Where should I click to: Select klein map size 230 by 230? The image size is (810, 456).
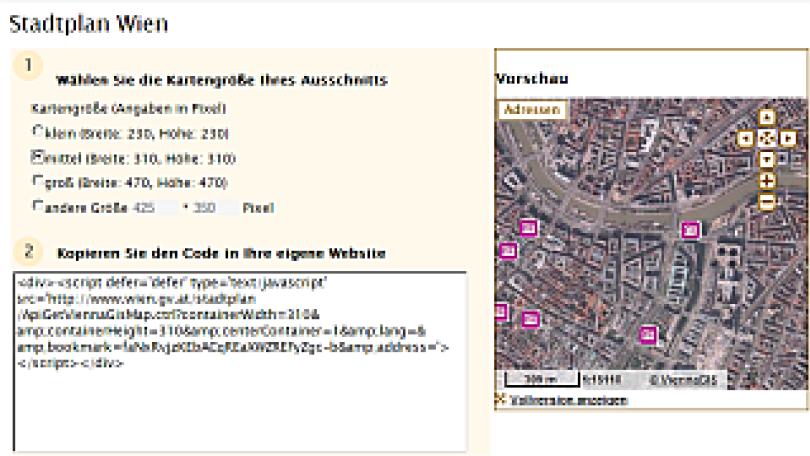[x=38, y=131]
